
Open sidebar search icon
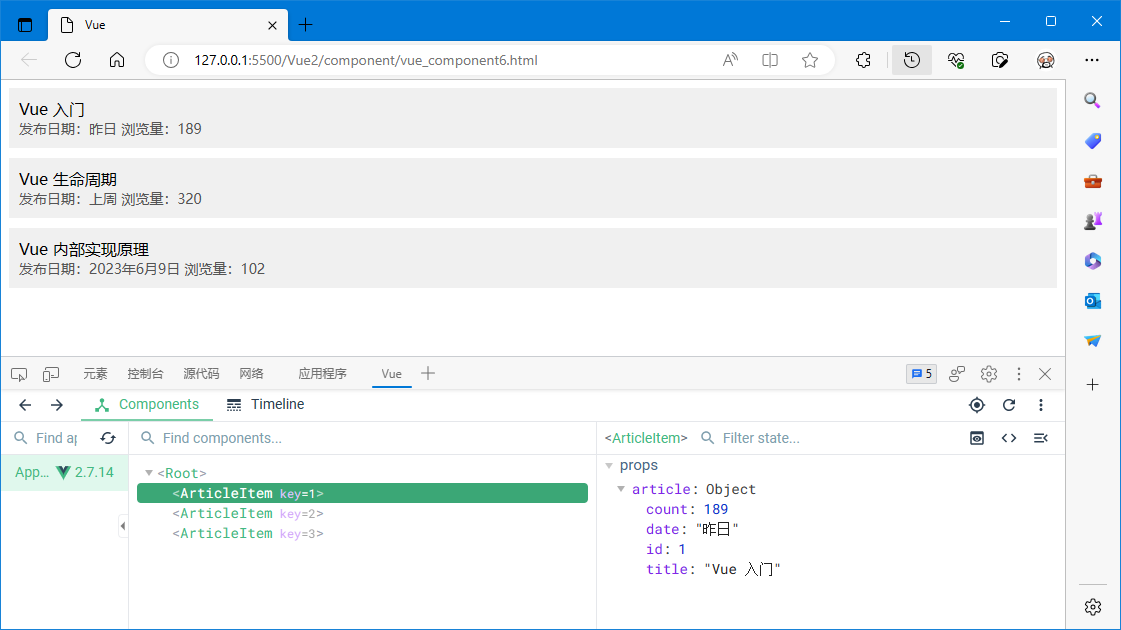(1092, 100)
